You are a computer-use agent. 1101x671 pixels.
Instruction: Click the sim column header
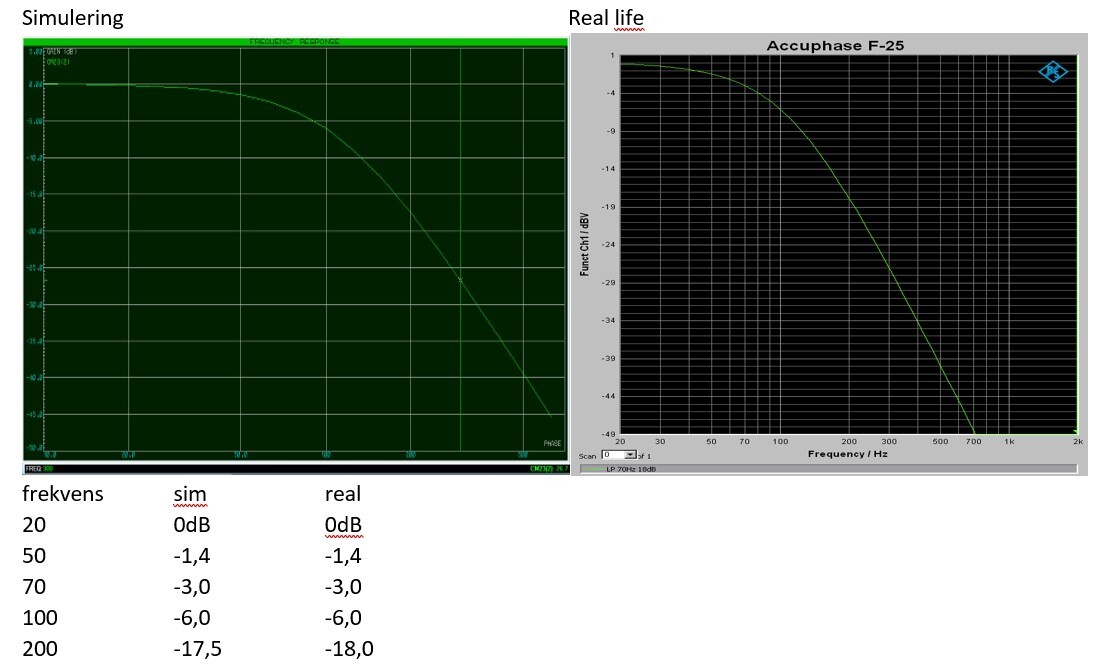(190, 494)
